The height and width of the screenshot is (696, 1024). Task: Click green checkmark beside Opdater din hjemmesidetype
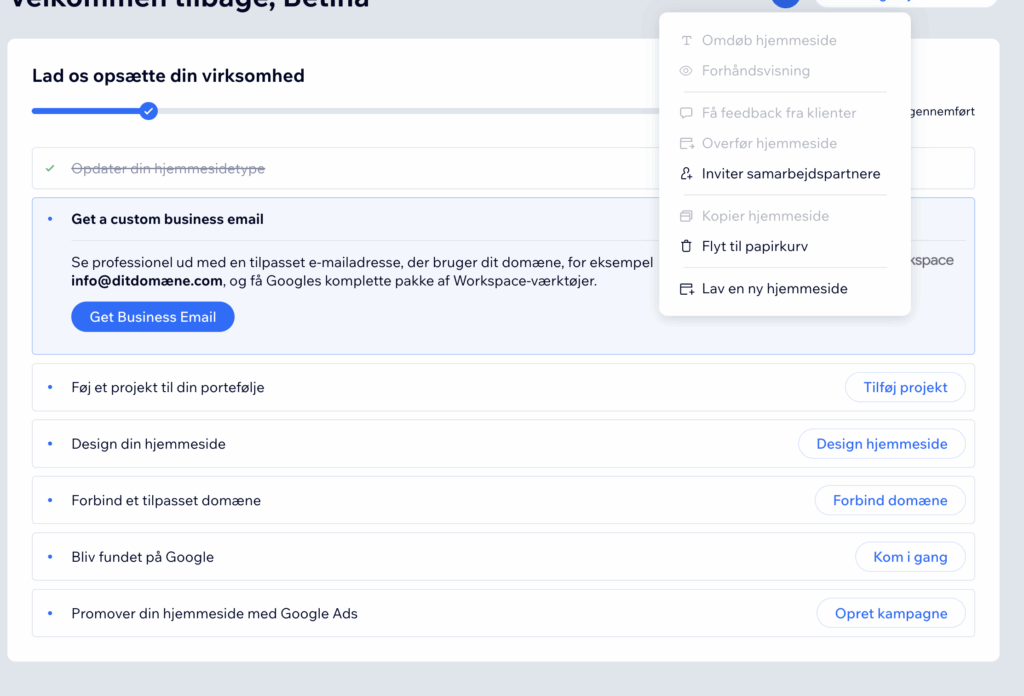(x=50, y=168)
